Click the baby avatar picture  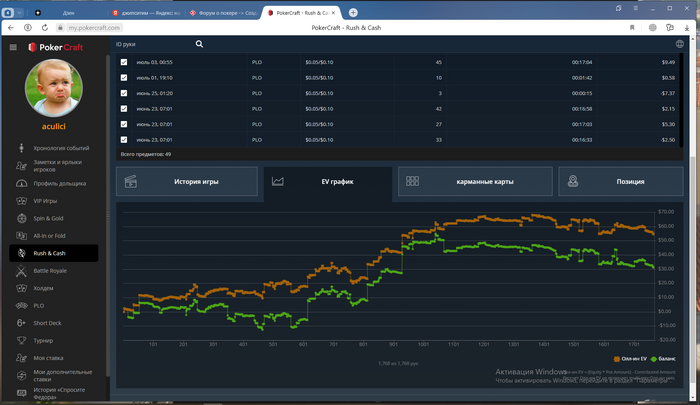54,88
